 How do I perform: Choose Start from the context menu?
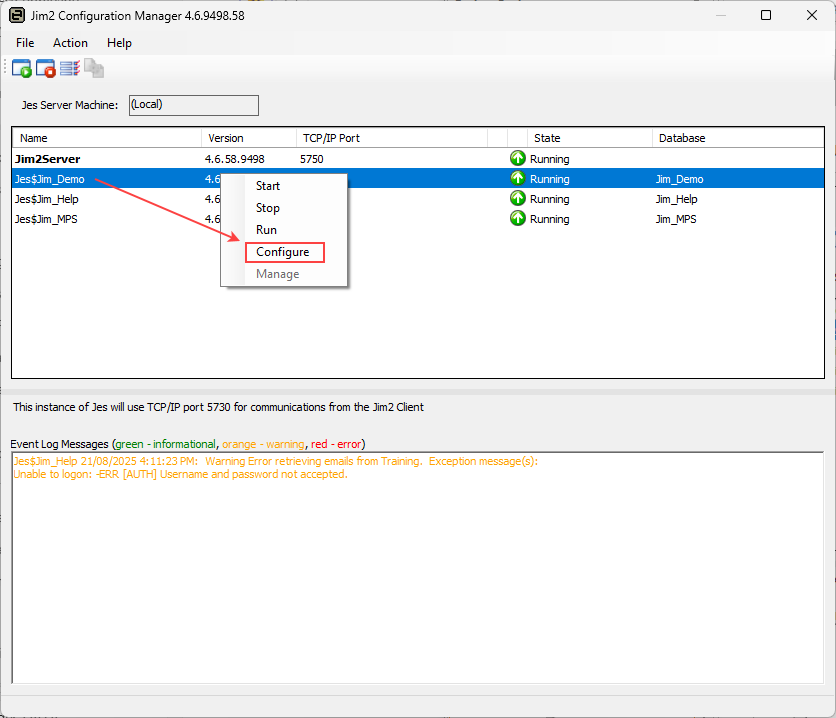[266, 186]
